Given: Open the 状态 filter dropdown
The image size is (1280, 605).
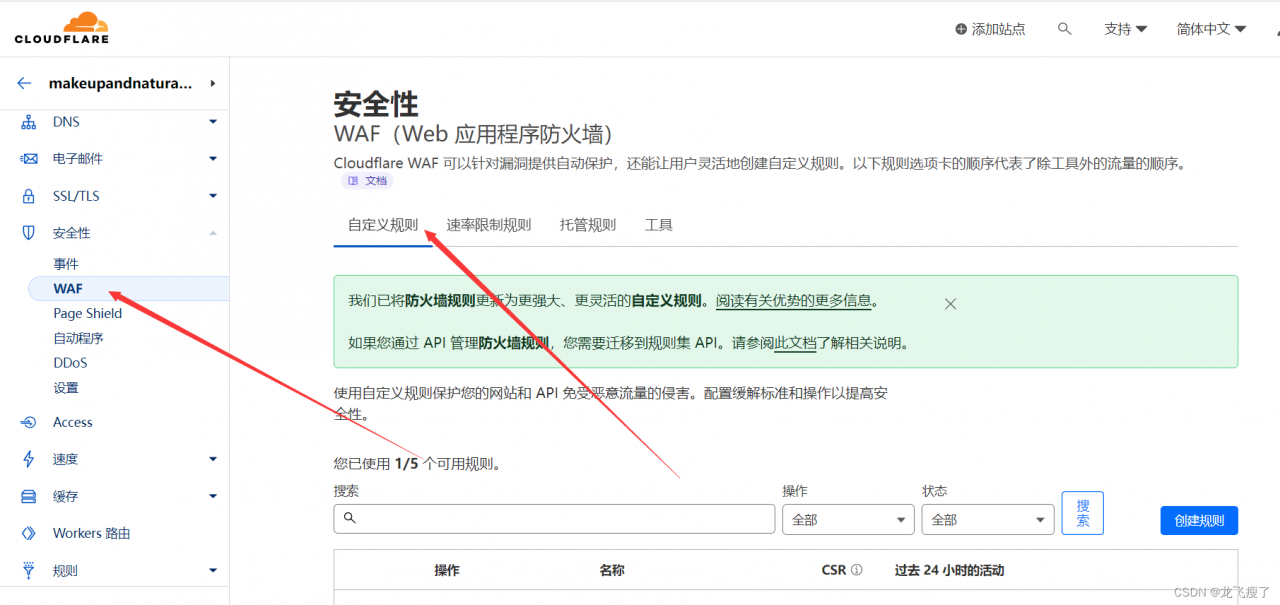Looking at the screenshot, I should coord(987,519).
